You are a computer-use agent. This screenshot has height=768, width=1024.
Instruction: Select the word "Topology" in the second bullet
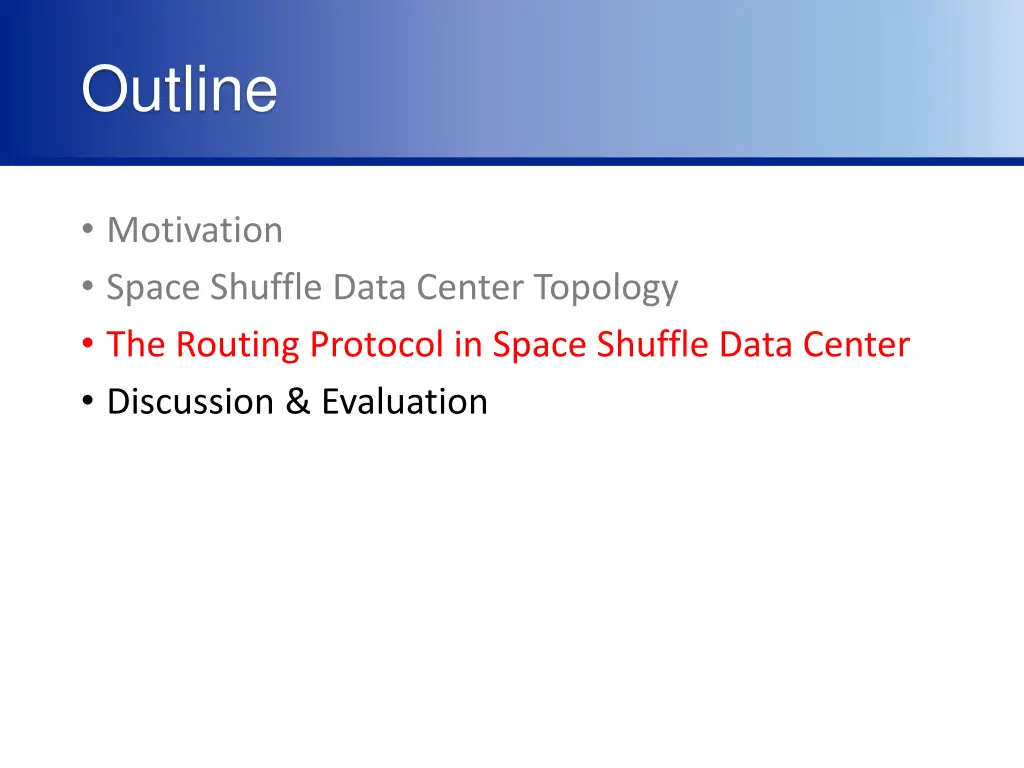606,288
